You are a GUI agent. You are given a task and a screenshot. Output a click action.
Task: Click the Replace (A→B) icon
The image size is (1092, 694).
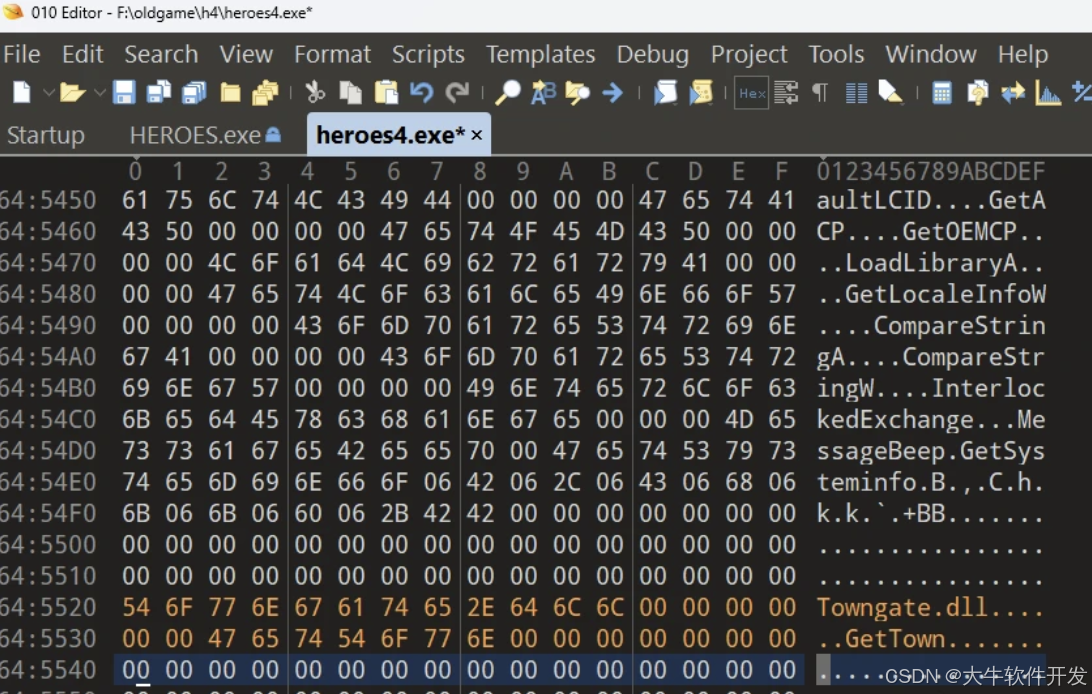[x=543, y=93]
